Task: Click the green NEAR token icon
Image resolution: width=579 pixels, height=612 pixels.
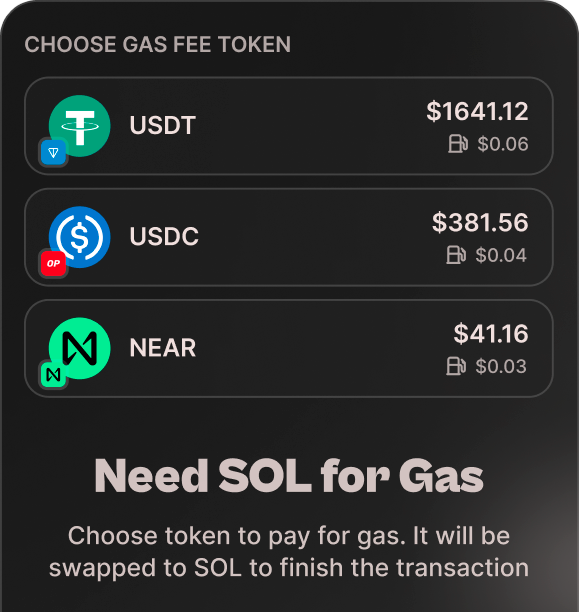Action: point(80,348)
